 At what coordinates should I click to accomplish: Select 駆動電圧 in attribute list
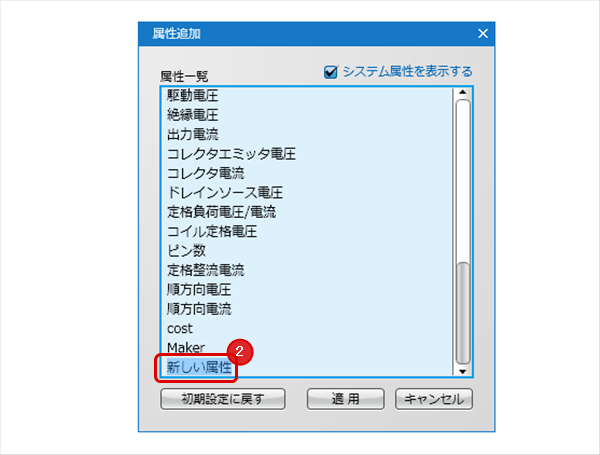pos(192,96)
